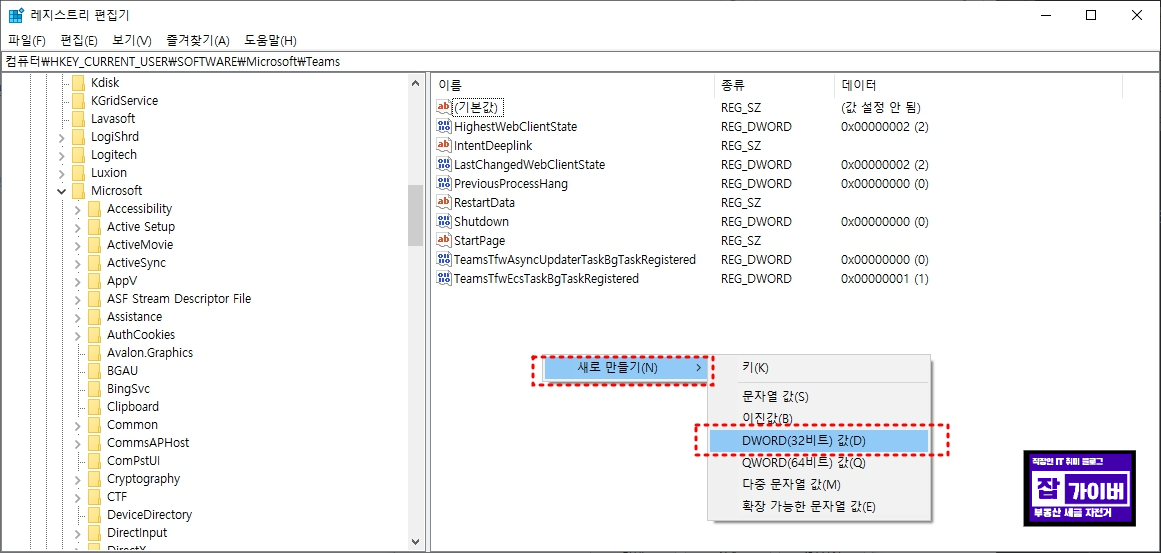1161x553 pixels.
Task: Choose 키(K) to create a new key
Action: 818,368
